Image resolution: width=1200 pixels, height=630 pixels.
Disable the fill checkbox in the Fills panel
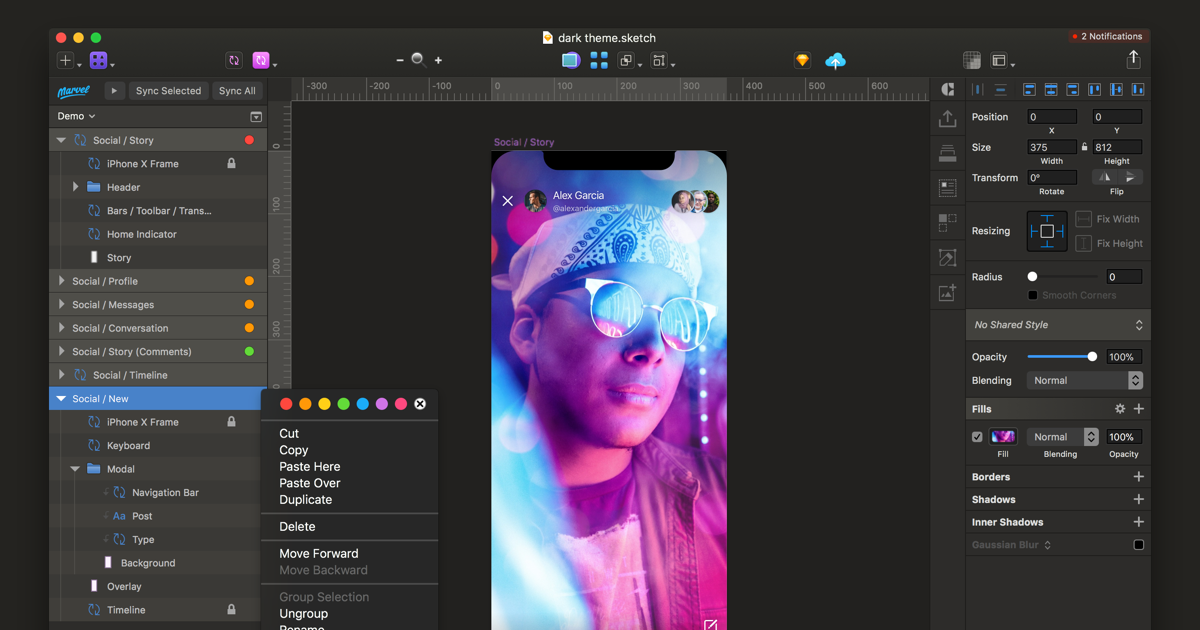click(x=977, y=437)
